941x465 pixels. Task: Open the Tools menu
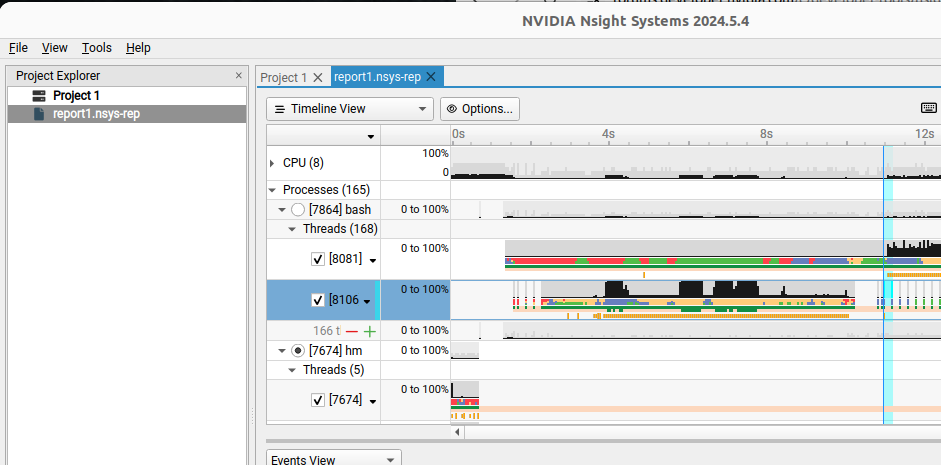click(97, 48)
